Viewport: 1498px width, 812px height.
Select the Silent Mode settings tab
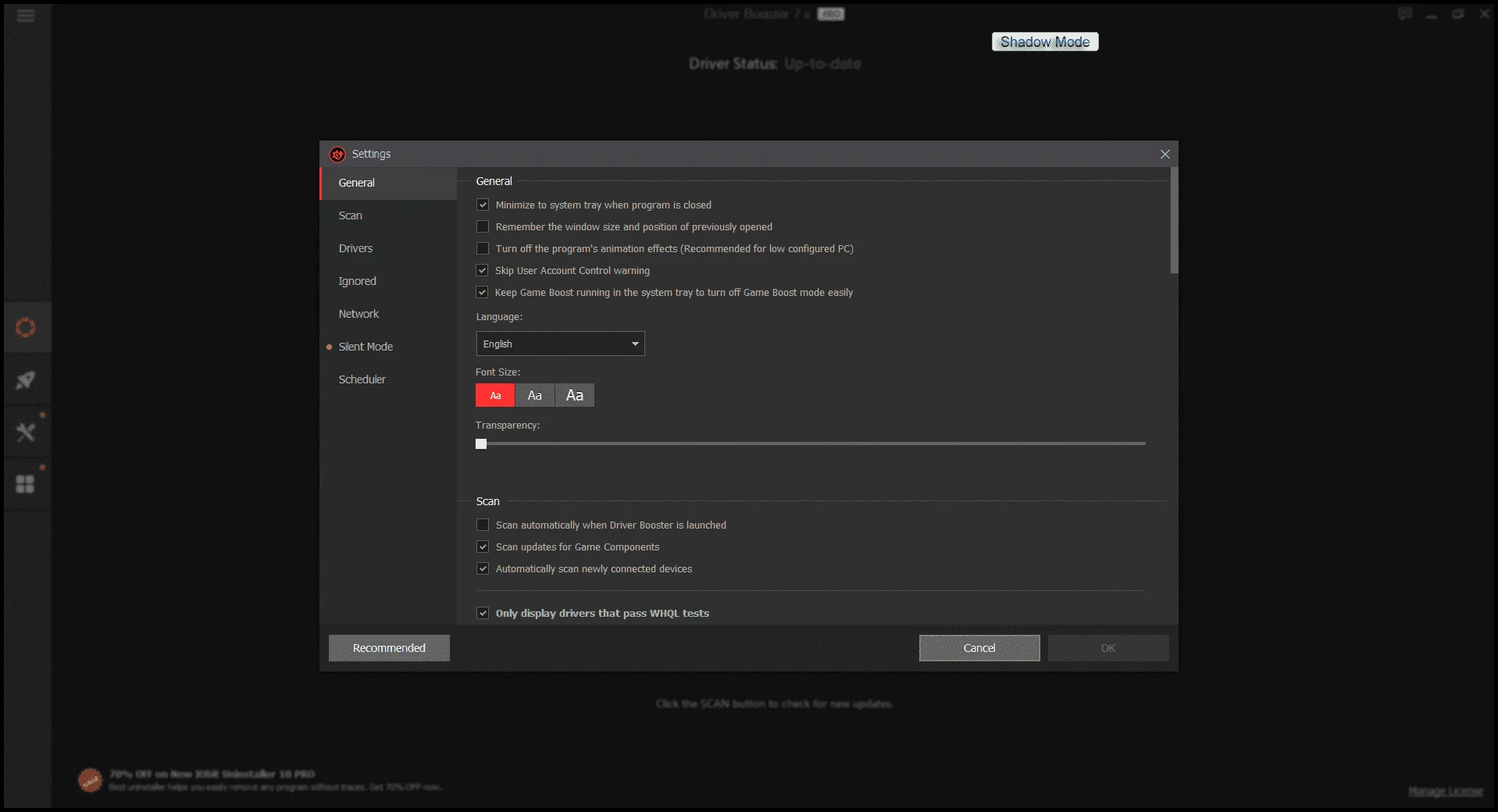[388, 347]
